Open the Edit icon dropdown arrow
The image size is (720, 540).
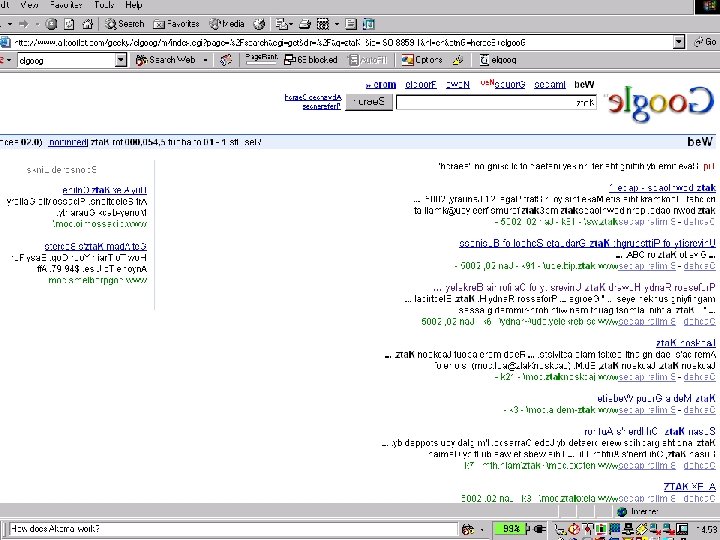(337, 24)
